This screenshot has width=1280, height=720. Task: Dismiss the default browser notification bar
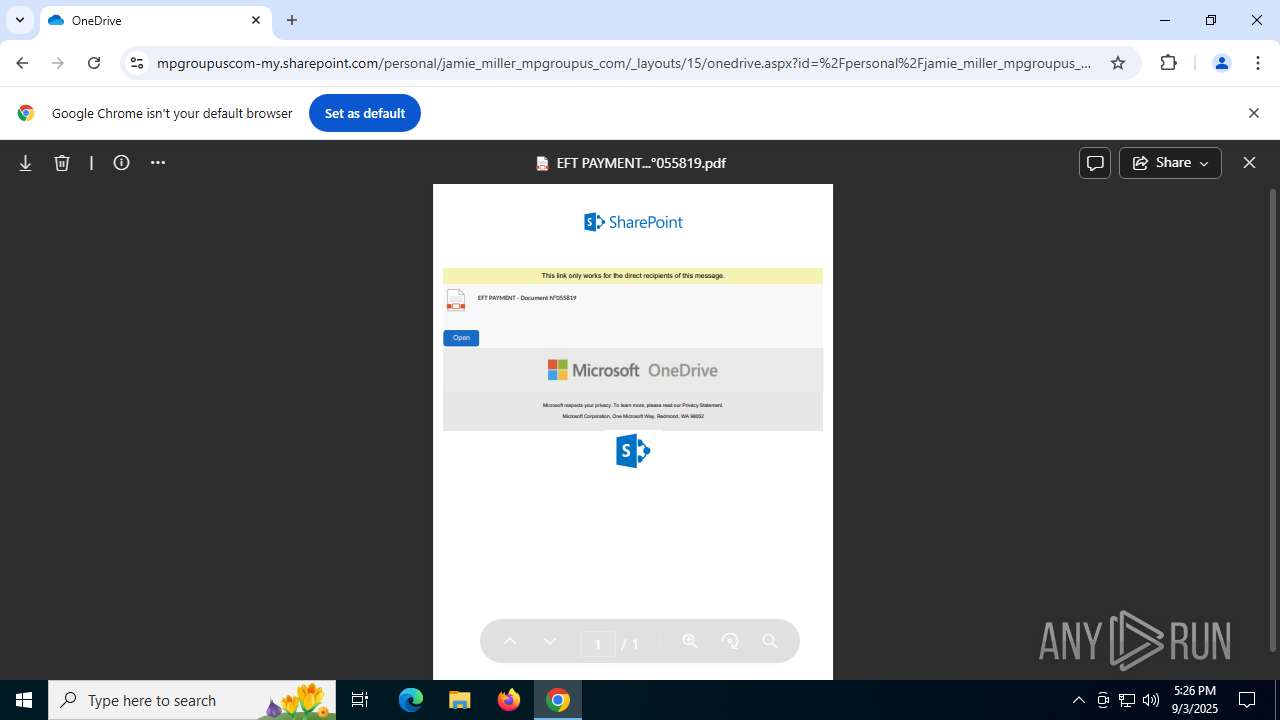point(1253,113)
